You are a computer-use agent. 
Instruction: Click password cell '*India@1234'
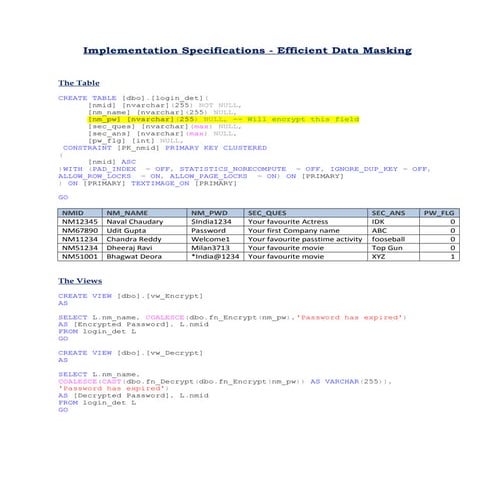(x=215, y=256)
